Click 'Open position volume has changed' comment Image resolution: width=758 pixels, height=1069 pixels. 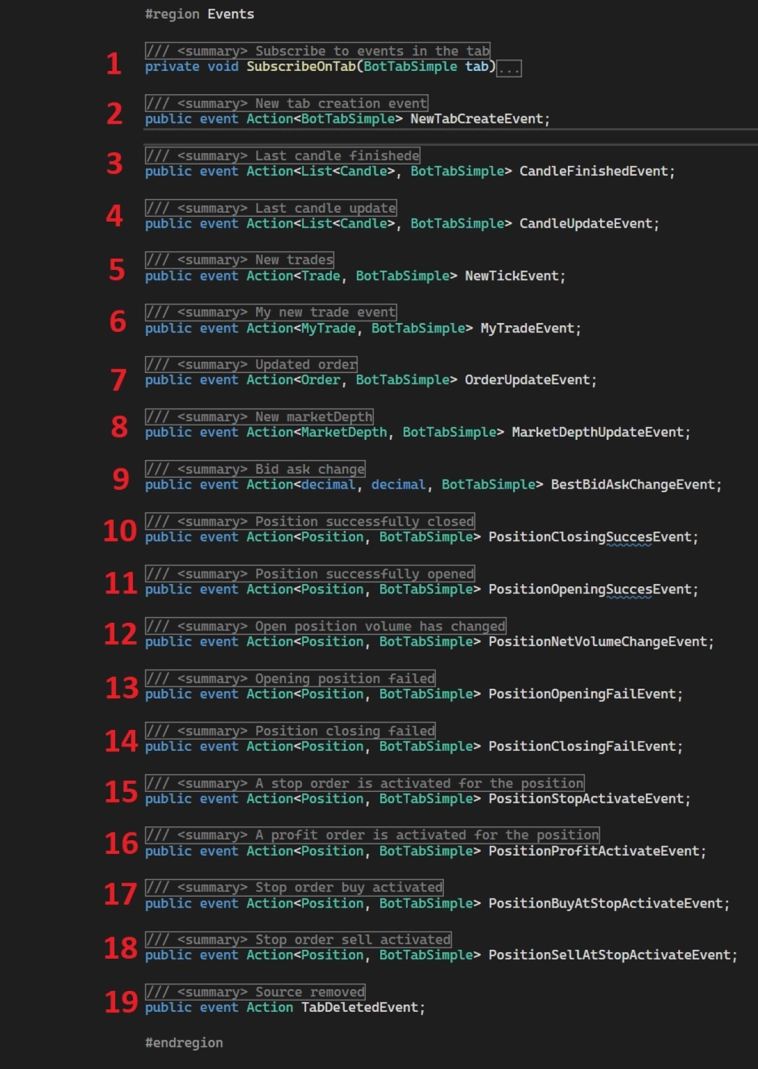(326, 627)
